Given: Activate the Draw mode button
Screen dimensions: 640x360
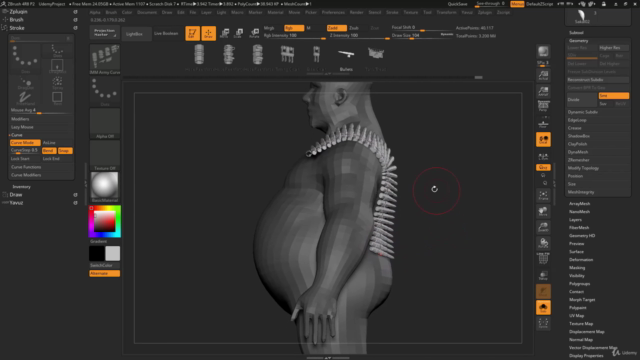Looking at the screenshot, I should pyautogui.click(x=209, y=33).
